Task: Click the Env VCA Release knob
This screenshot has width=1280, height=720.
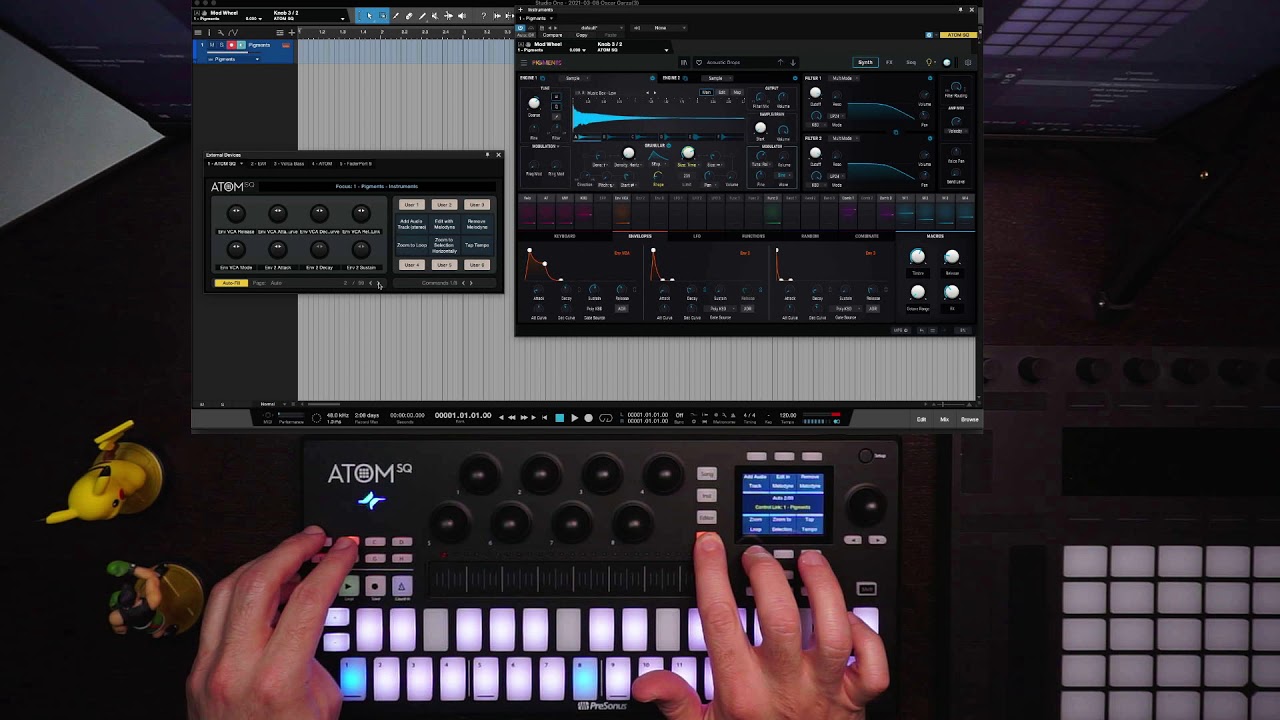Action: [x=236, y=213]
